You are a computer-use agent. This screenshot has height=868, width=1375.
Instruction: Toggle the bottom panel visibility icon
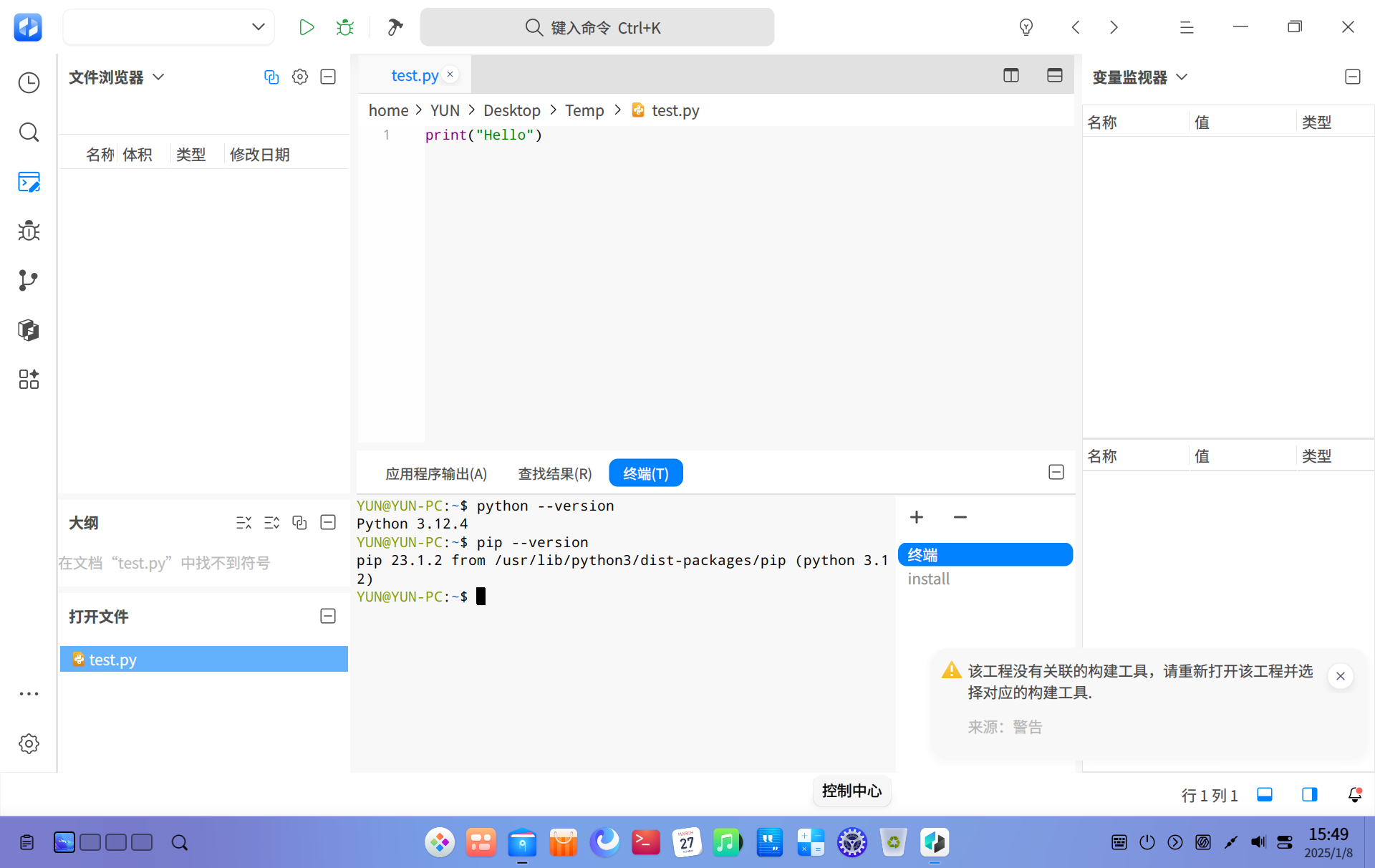tap(1265, 794)
